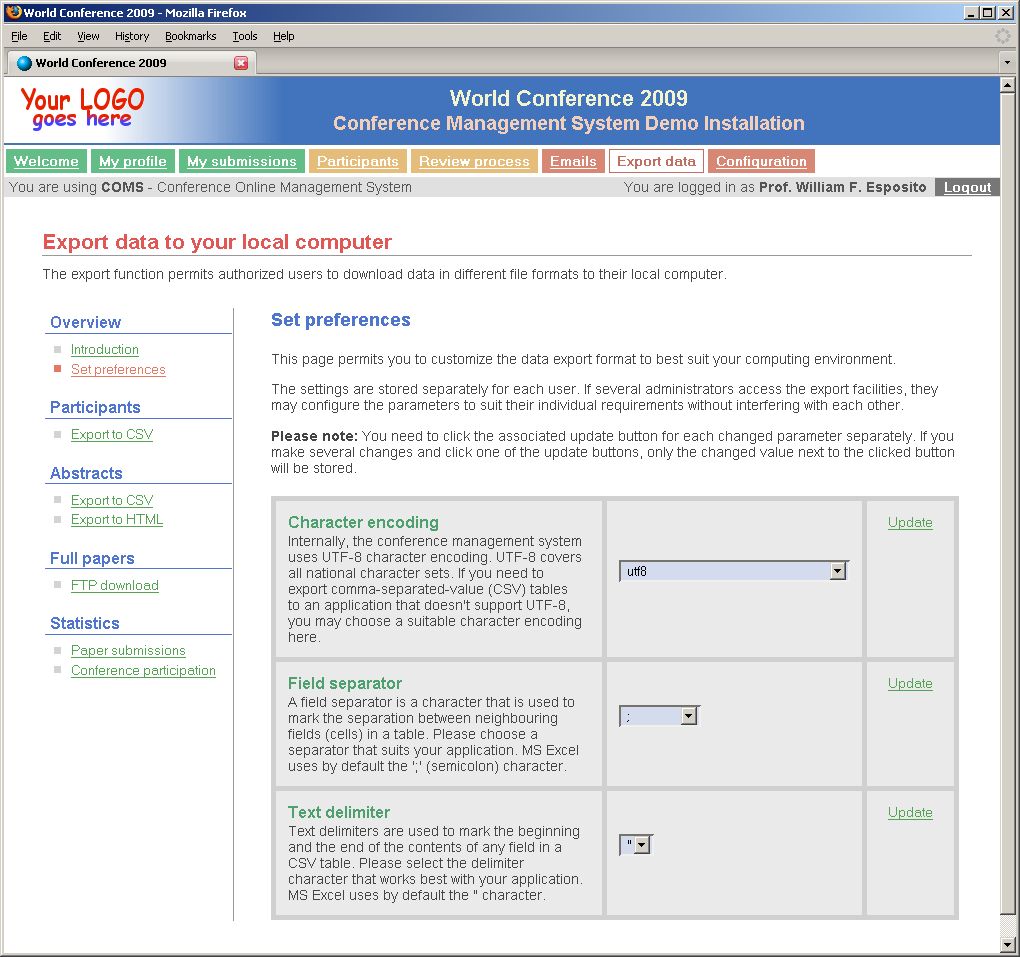Maximize the Firefox window
The width and height of the screenshot is (1020, 957).
(987, 12)
